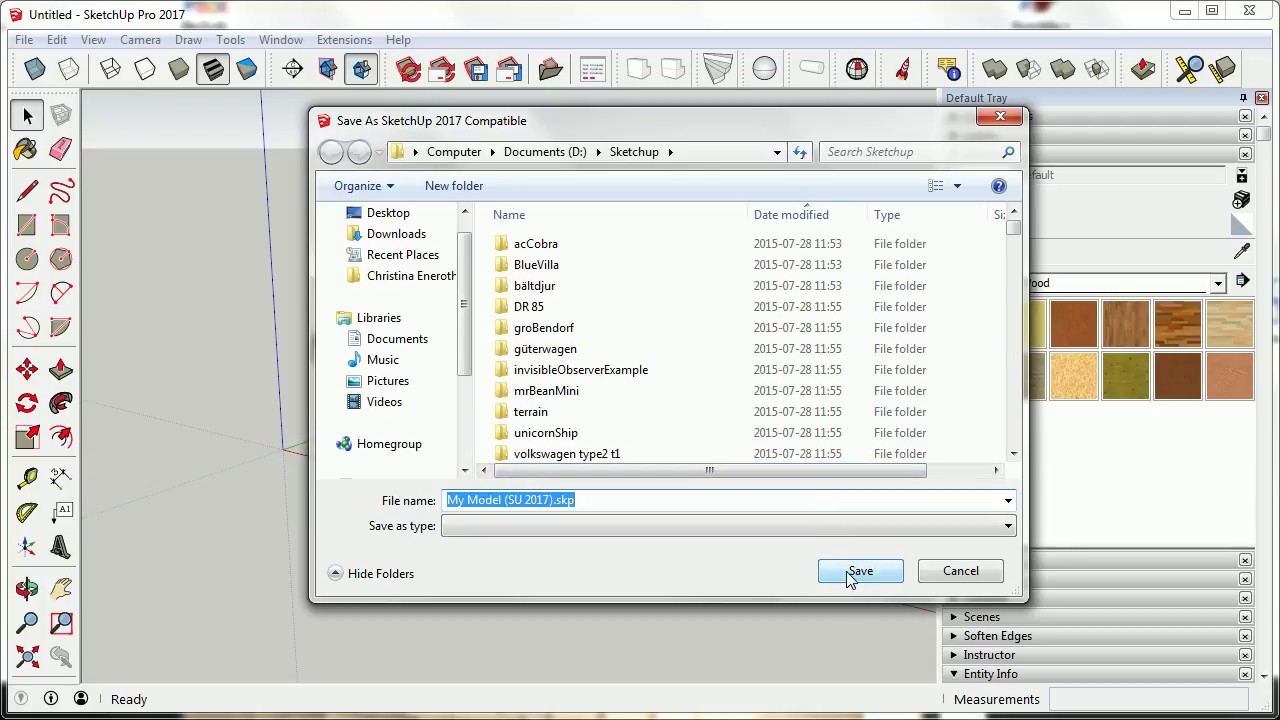Click the rocket extension icon

point(903,69)
